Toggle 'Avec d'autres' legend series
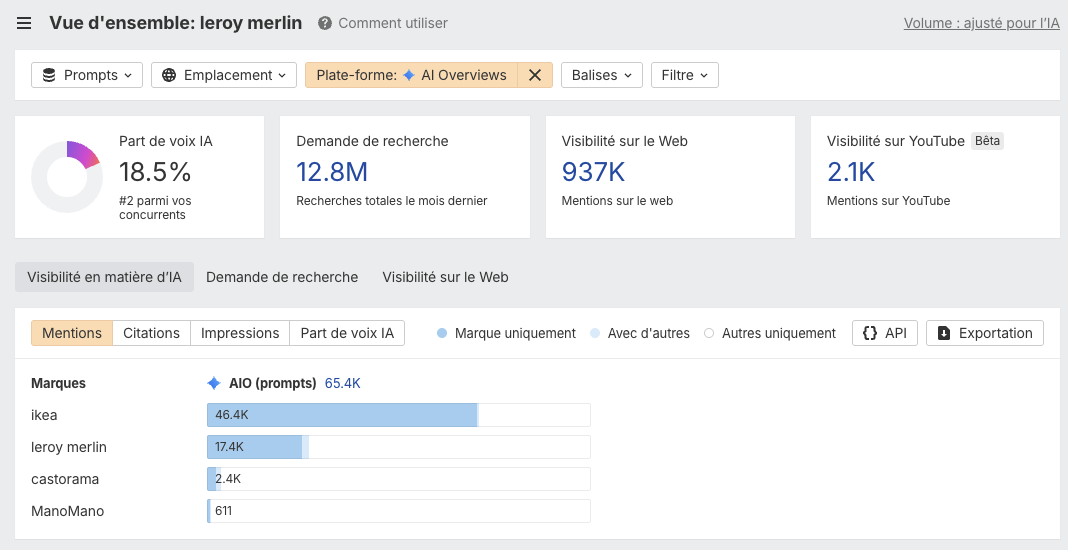1068x550 pixels. tap(640, 333)
